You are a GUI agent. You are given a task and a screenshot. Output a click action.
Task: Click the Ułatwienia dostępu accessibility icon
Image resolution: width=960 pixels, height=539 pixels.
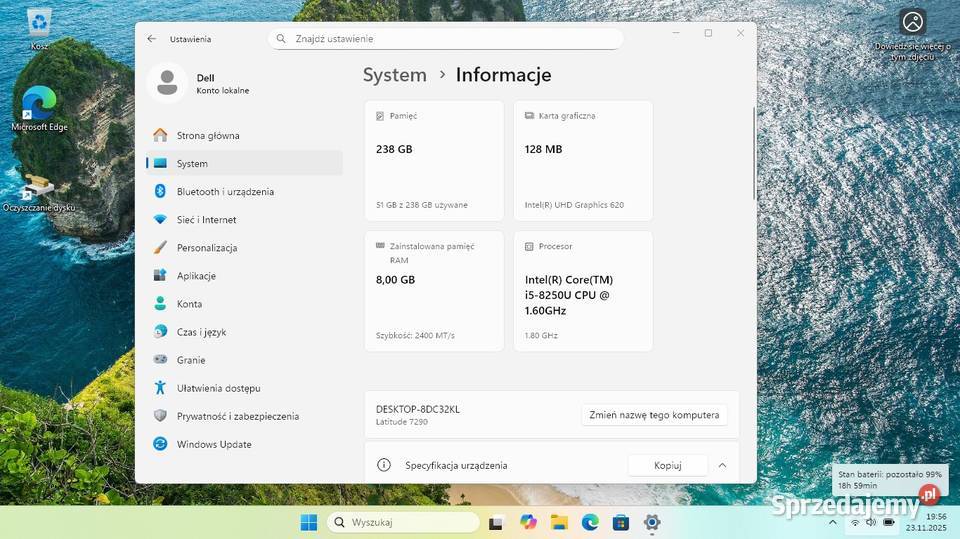coord(160,388)
